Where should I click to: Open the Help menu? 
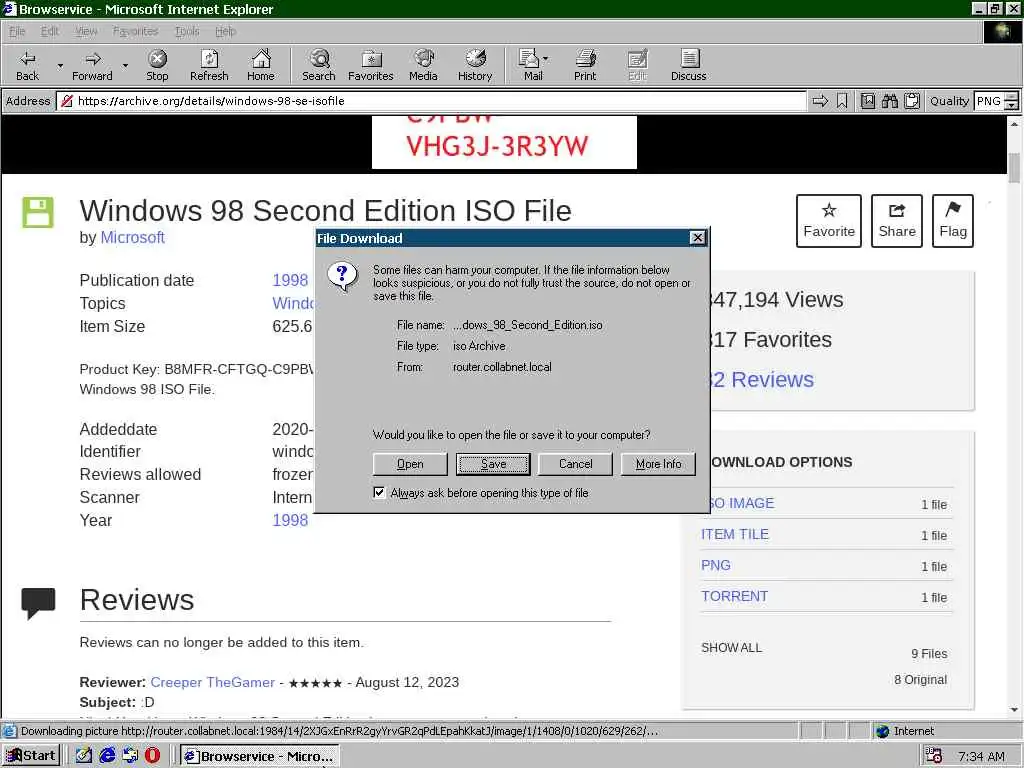tap(225, 31)
